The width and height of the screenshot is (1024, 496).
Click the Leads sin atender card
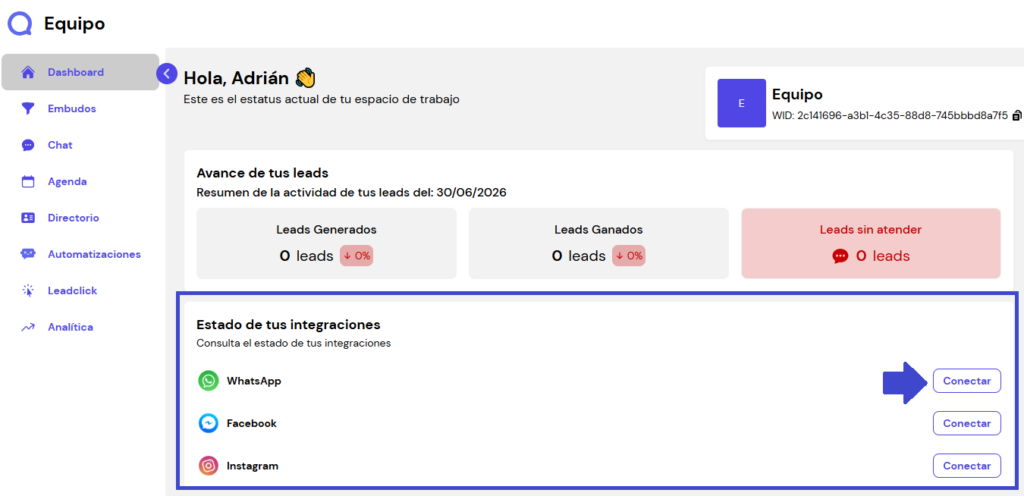click(871, 243)
